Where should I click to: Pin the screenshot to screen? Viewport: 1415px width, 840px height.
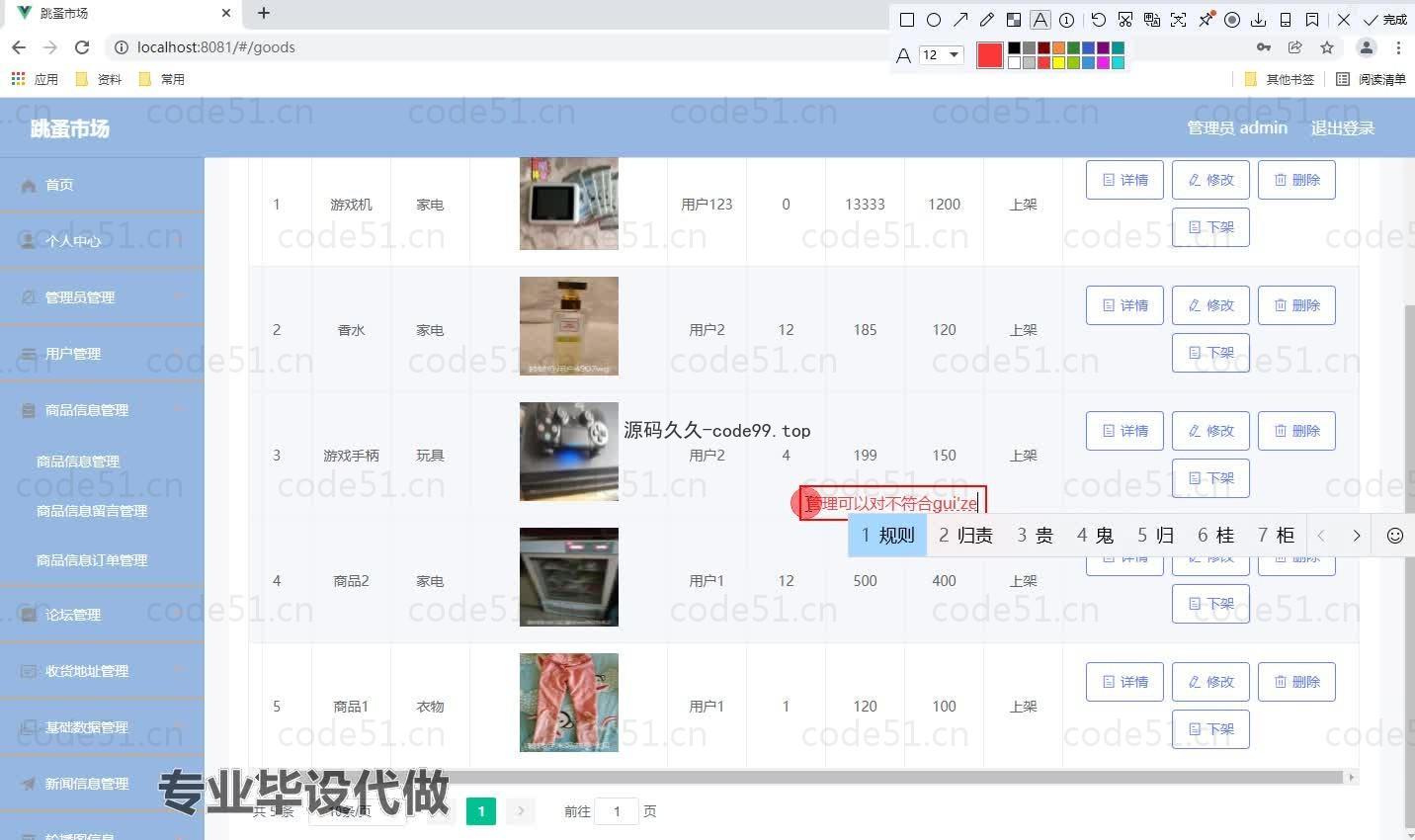coord(1206,20)
